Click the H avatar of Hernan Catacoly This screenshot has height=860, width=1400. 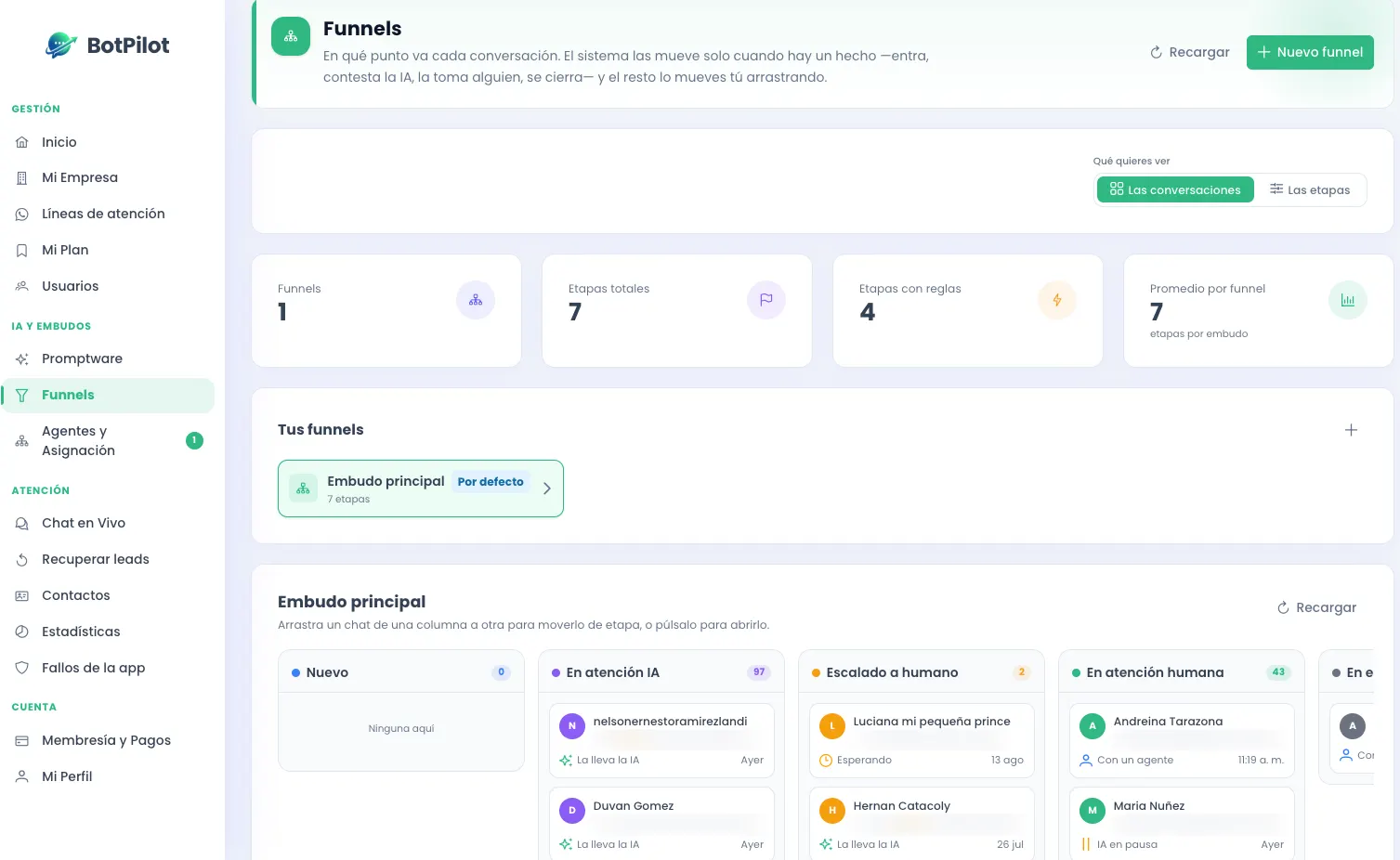pos(832,811)
